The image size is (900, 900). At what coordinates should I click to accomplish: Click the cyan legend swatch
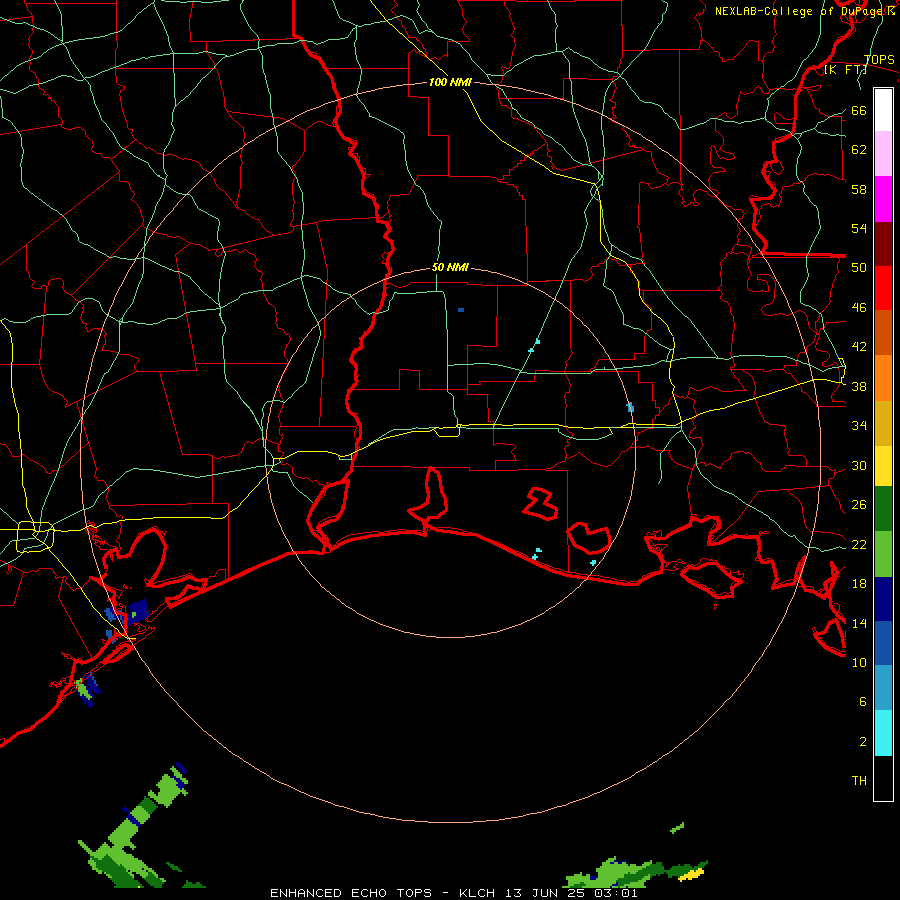point(883,733)
